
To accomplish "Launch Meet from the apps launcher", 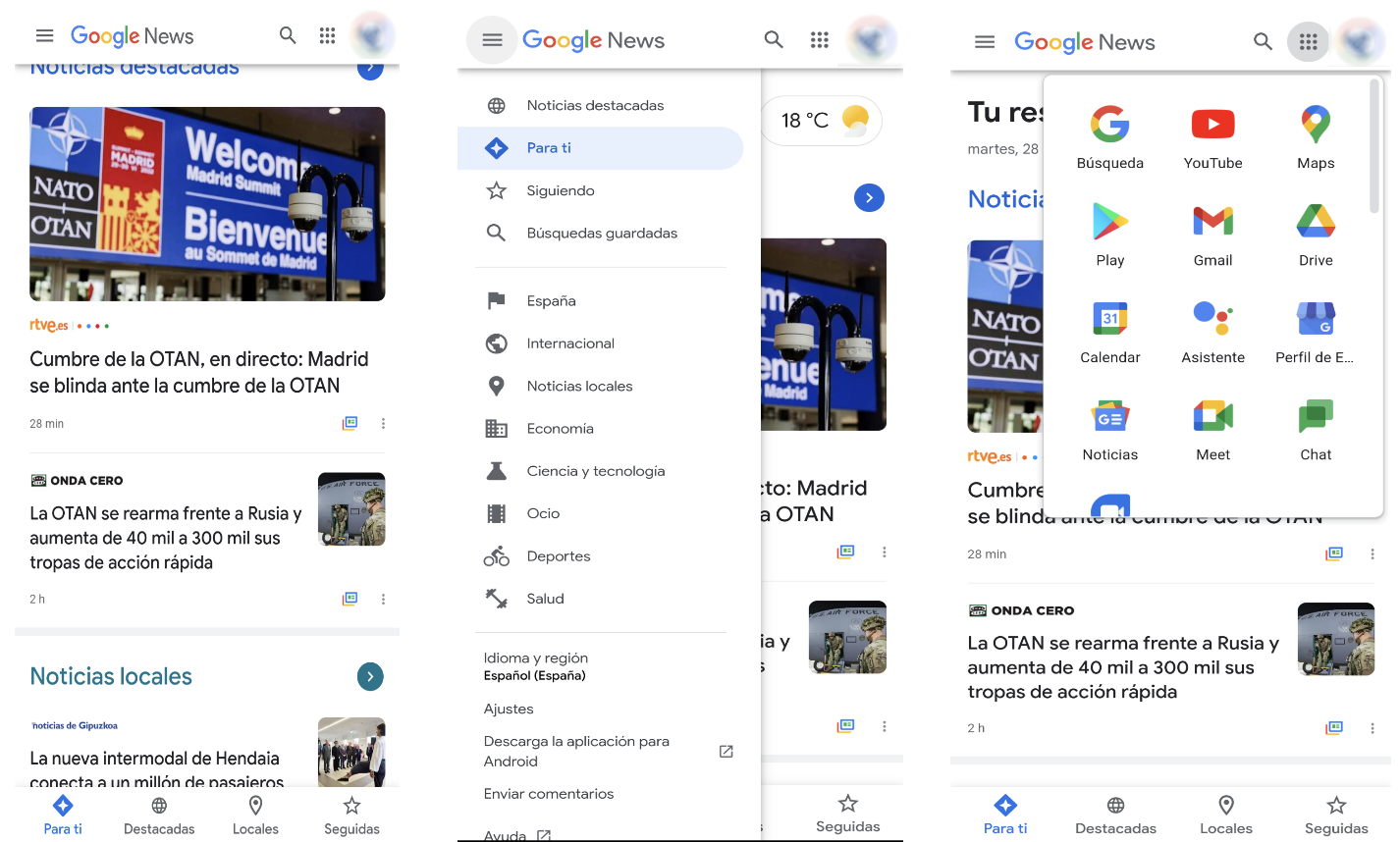I will pos(1213,429).
